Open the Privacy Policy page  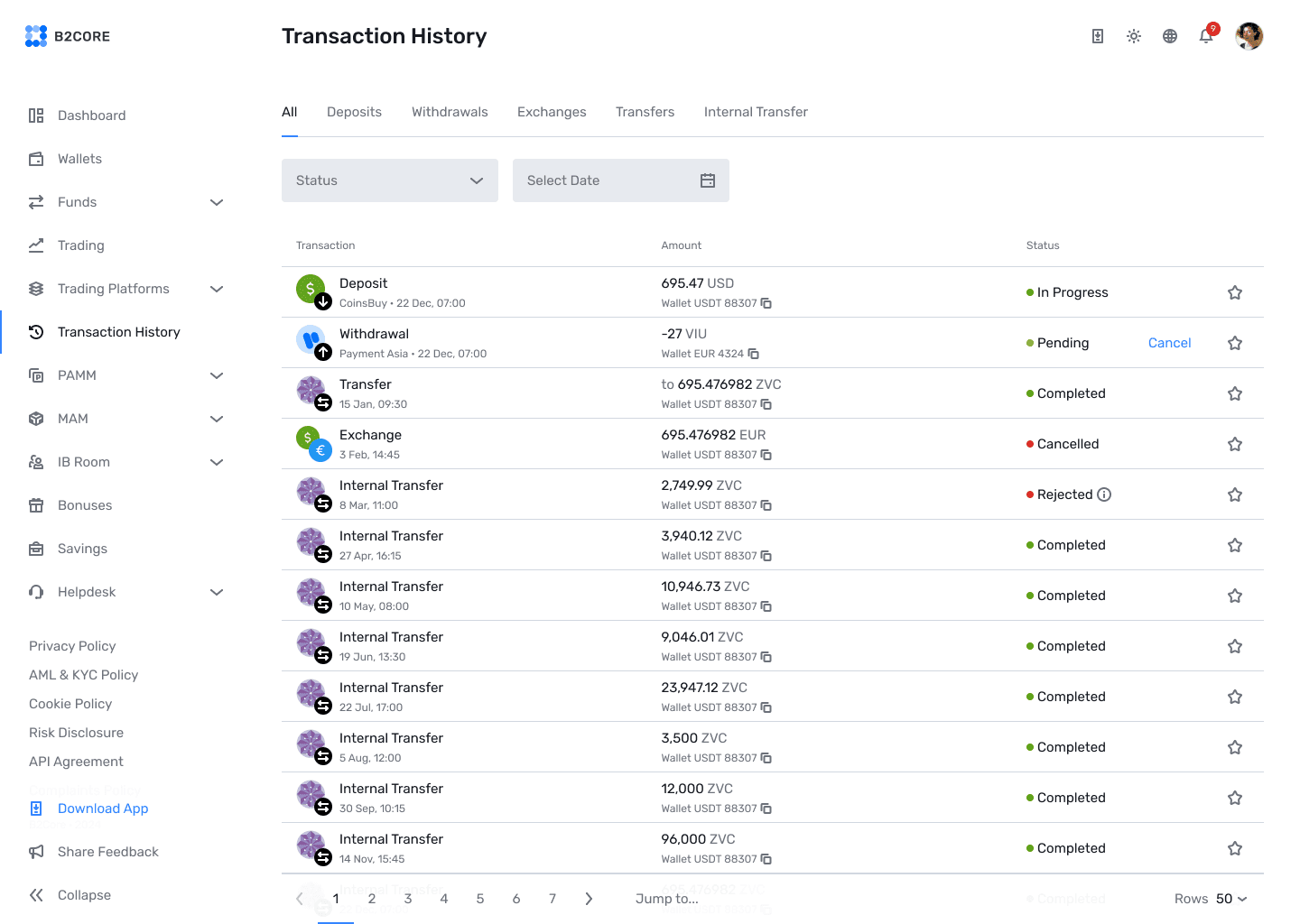(71, 646)
